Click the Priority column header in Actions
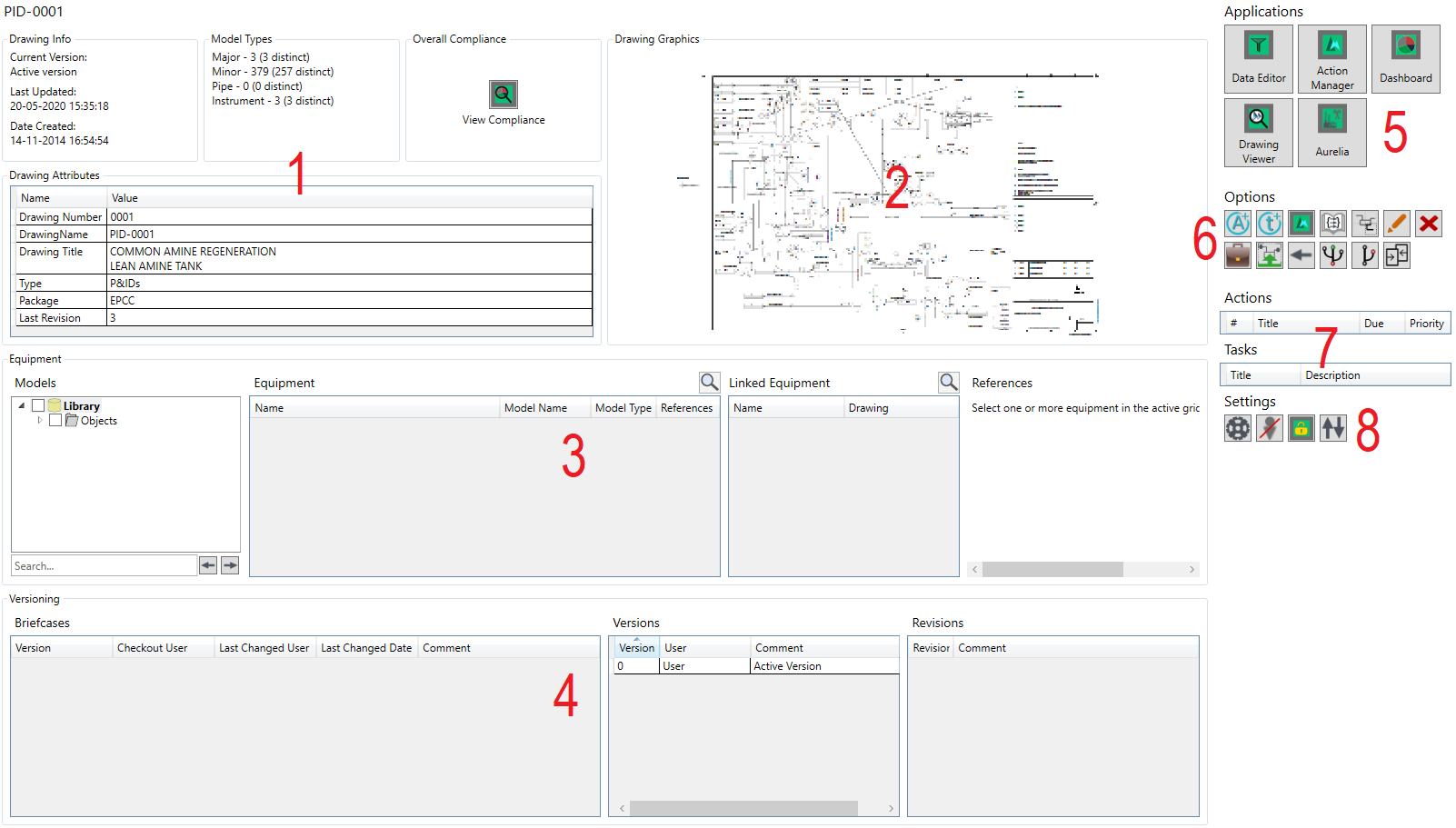Image resolution: width=1456 pixels, height=828 pixels. point(1426,324)
